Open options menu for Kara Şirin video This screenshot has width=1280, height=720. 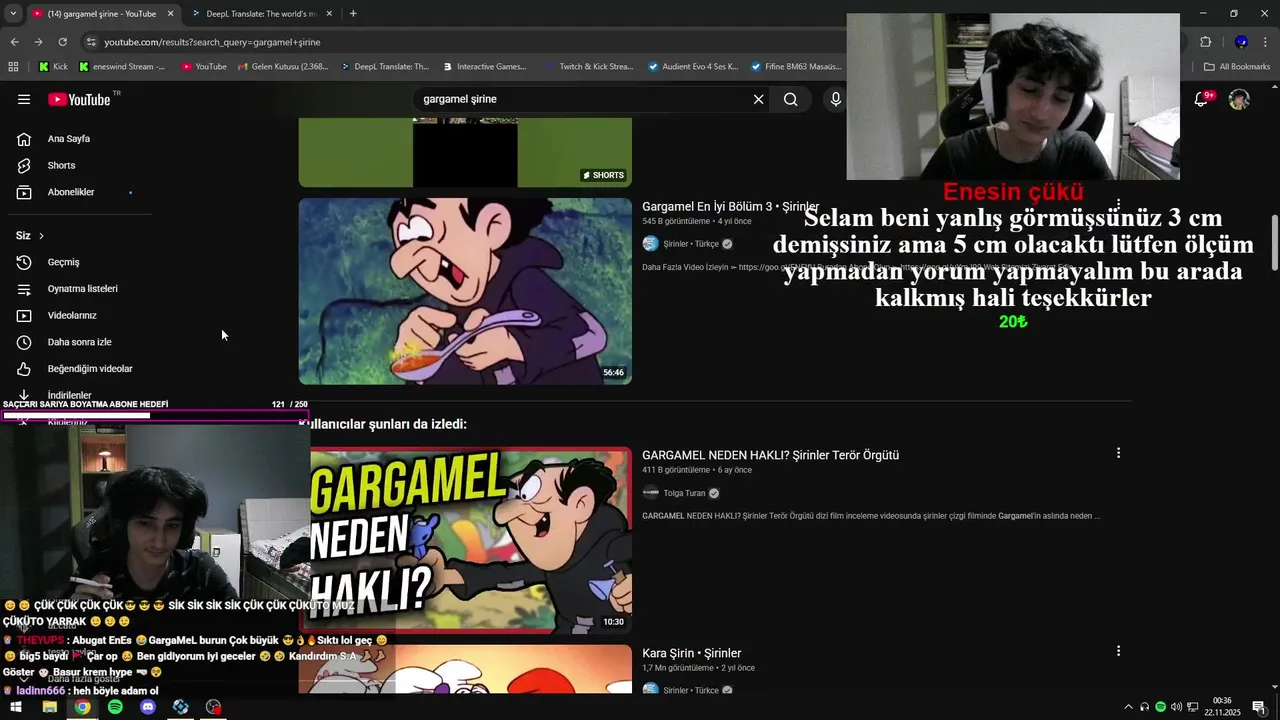click(x=1118, y=651)
